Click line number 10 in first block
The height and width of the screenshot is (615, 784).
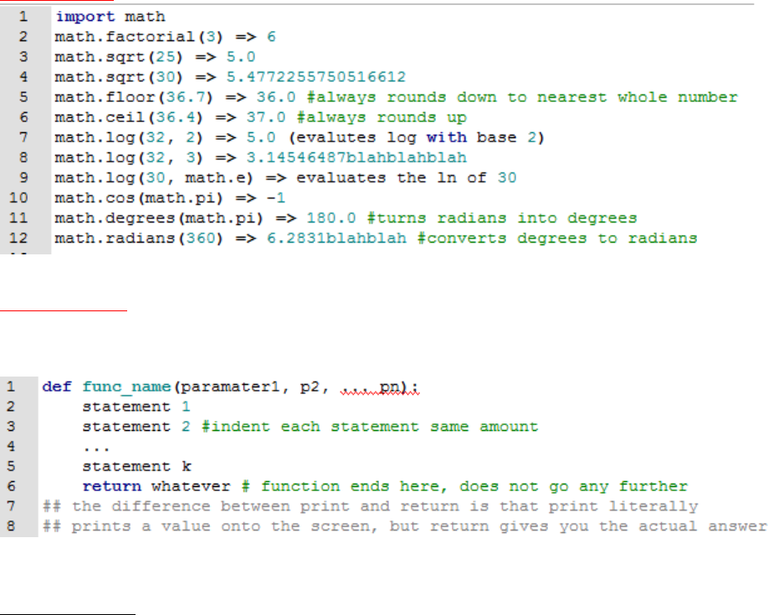pyautogui.click(x=18, y=198)
